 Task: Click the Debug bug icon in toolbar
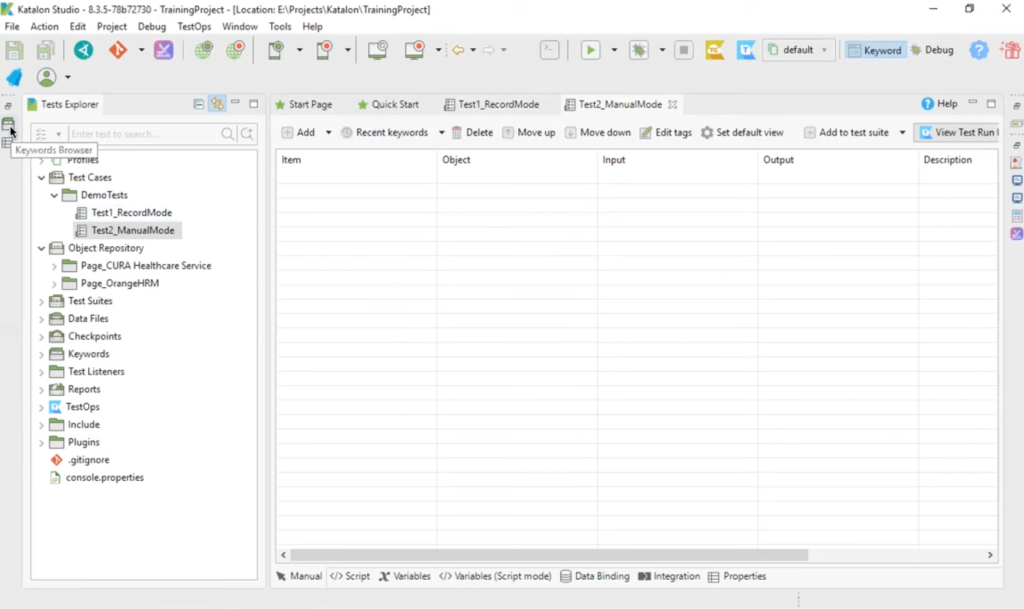639,50
